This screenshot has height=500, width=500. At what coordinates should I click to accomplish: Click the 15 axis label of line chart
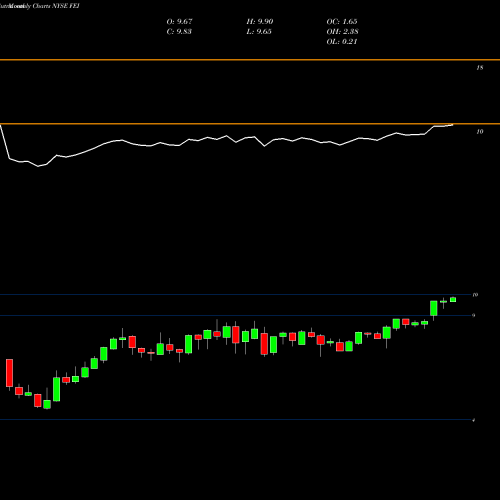tap(480, 68)
